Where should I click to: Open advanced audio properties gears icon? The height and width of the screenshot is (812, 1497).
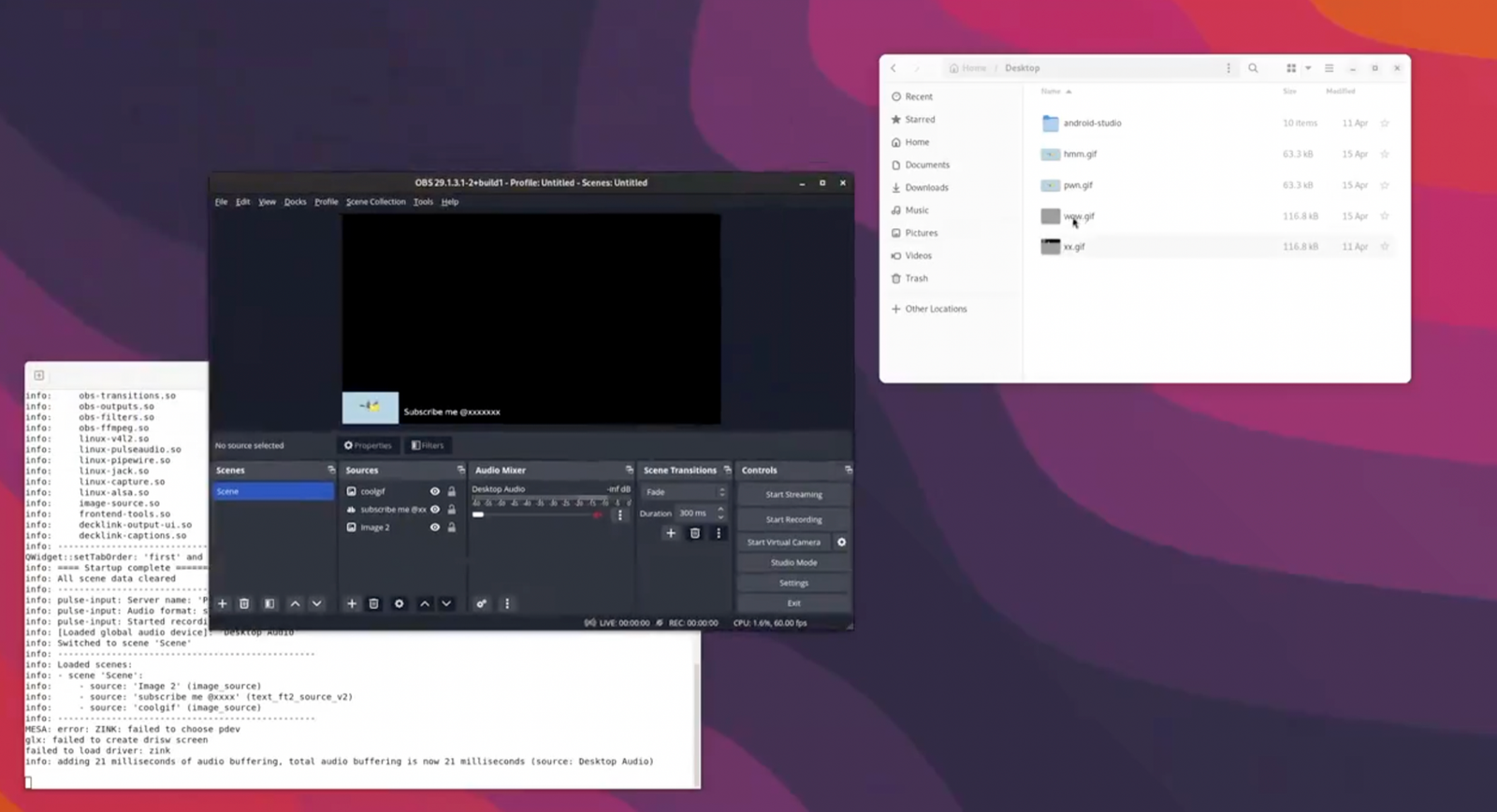[x=481, y=604]
